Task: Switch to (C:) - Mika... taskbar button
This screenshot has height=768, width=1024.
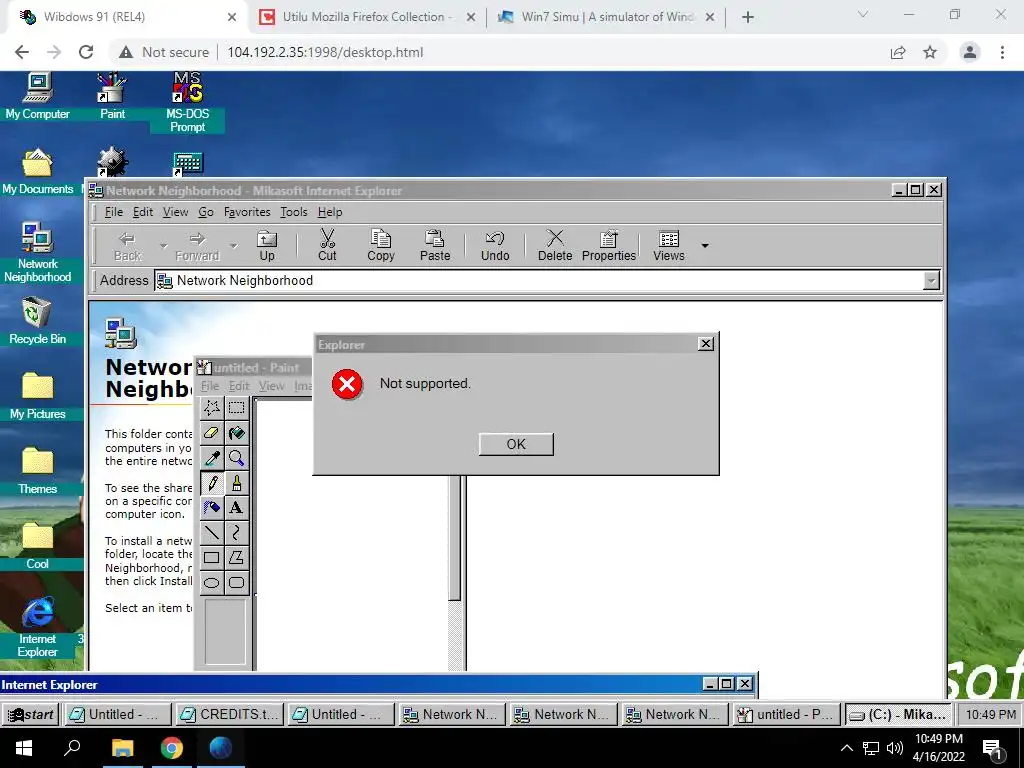Action: point(897,714)
